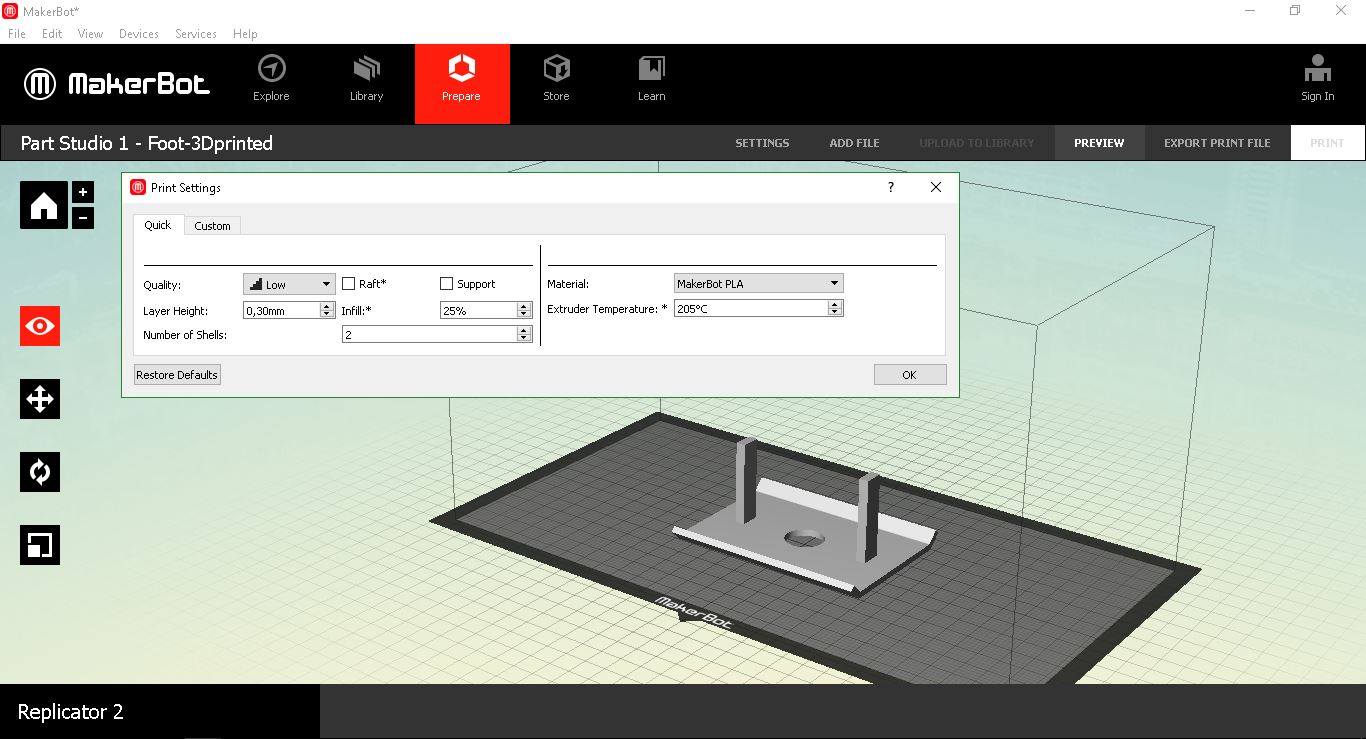This screenshot has height=739, width=1366.
Task: Enable the Support checkbox
Action: coord(447,284)
